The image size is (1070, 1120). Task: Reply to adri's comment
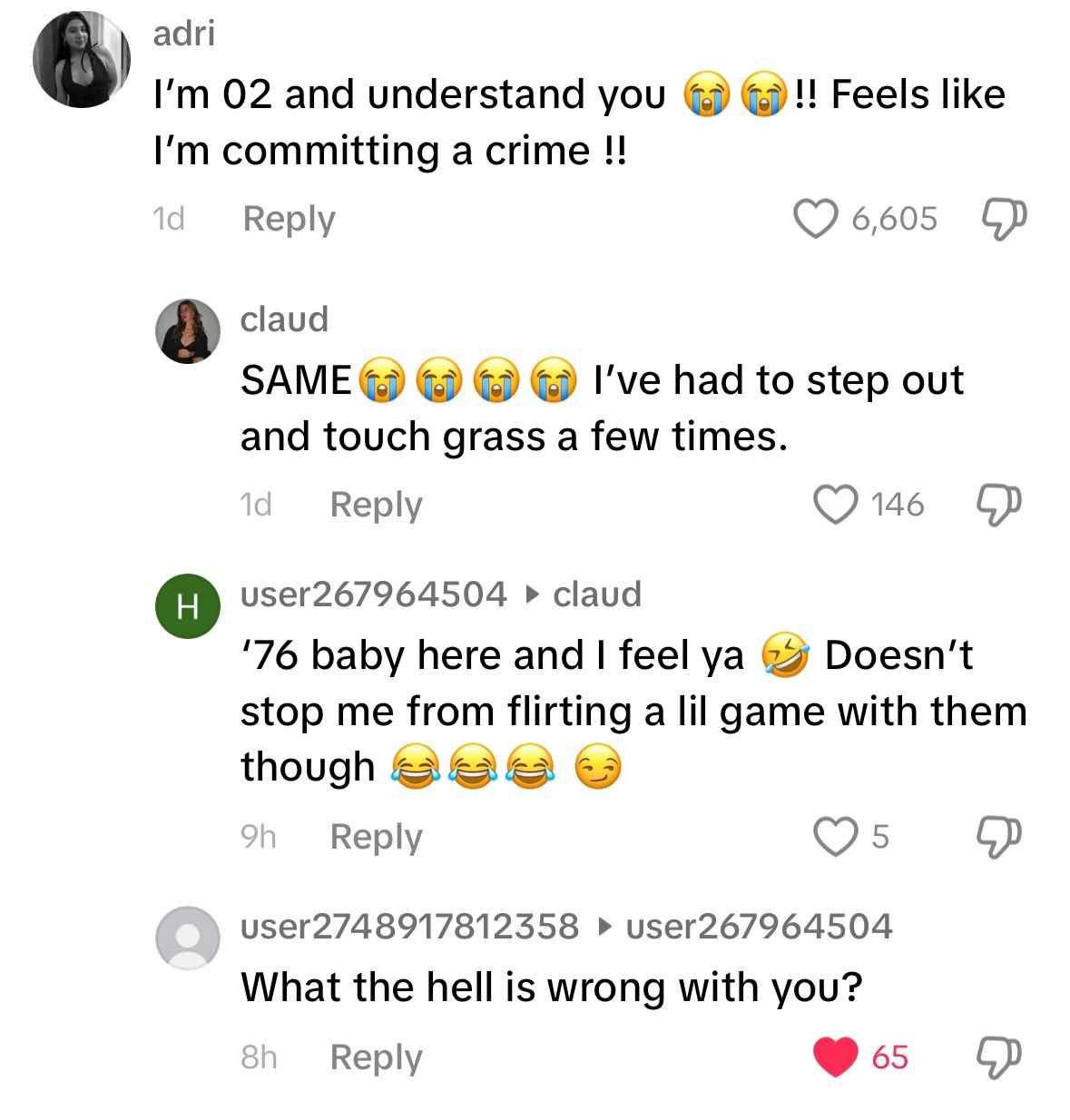pyautogui.click(x=289, y=219)
